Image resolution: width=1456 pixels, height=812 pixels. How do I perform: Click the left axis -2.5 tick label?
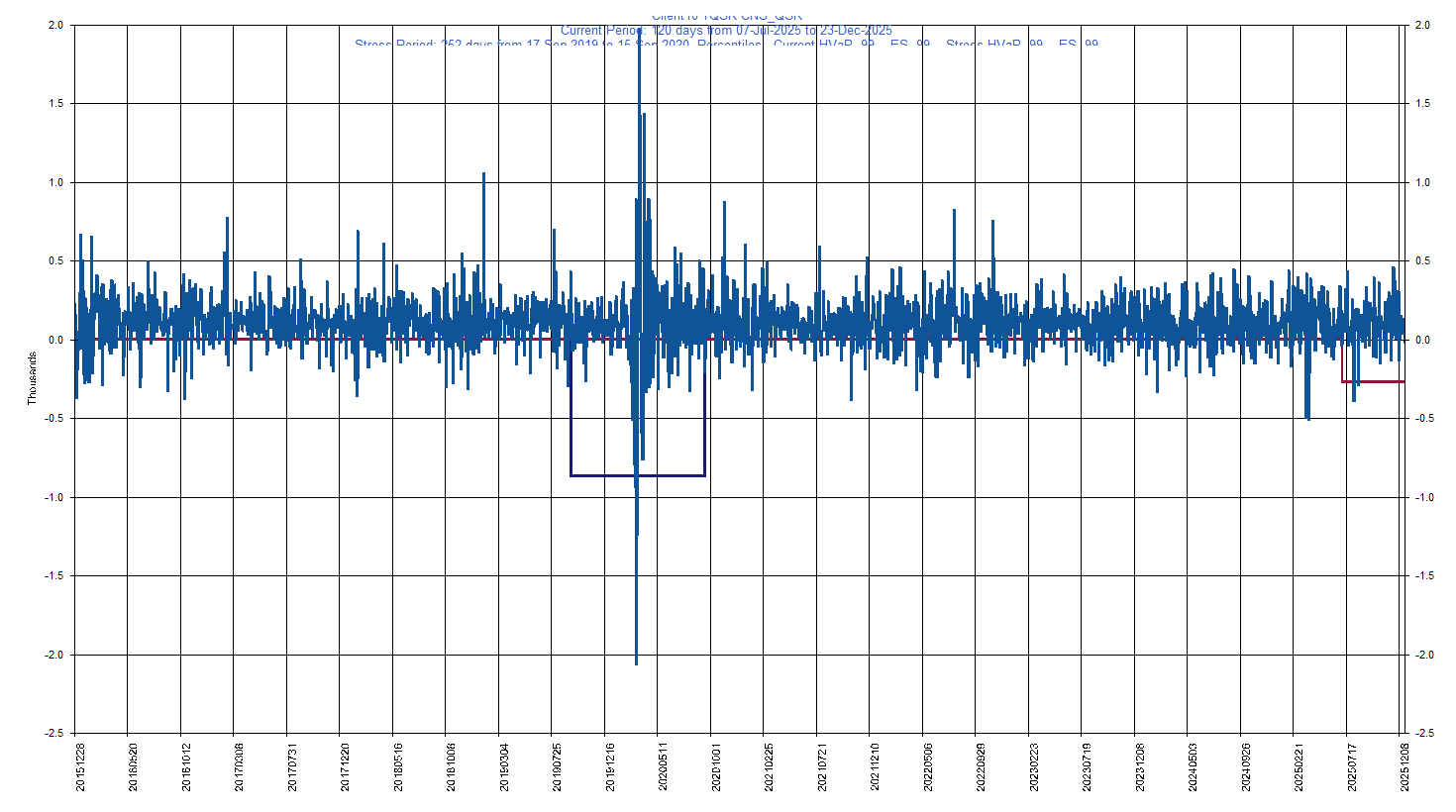[x=53, y=734]
